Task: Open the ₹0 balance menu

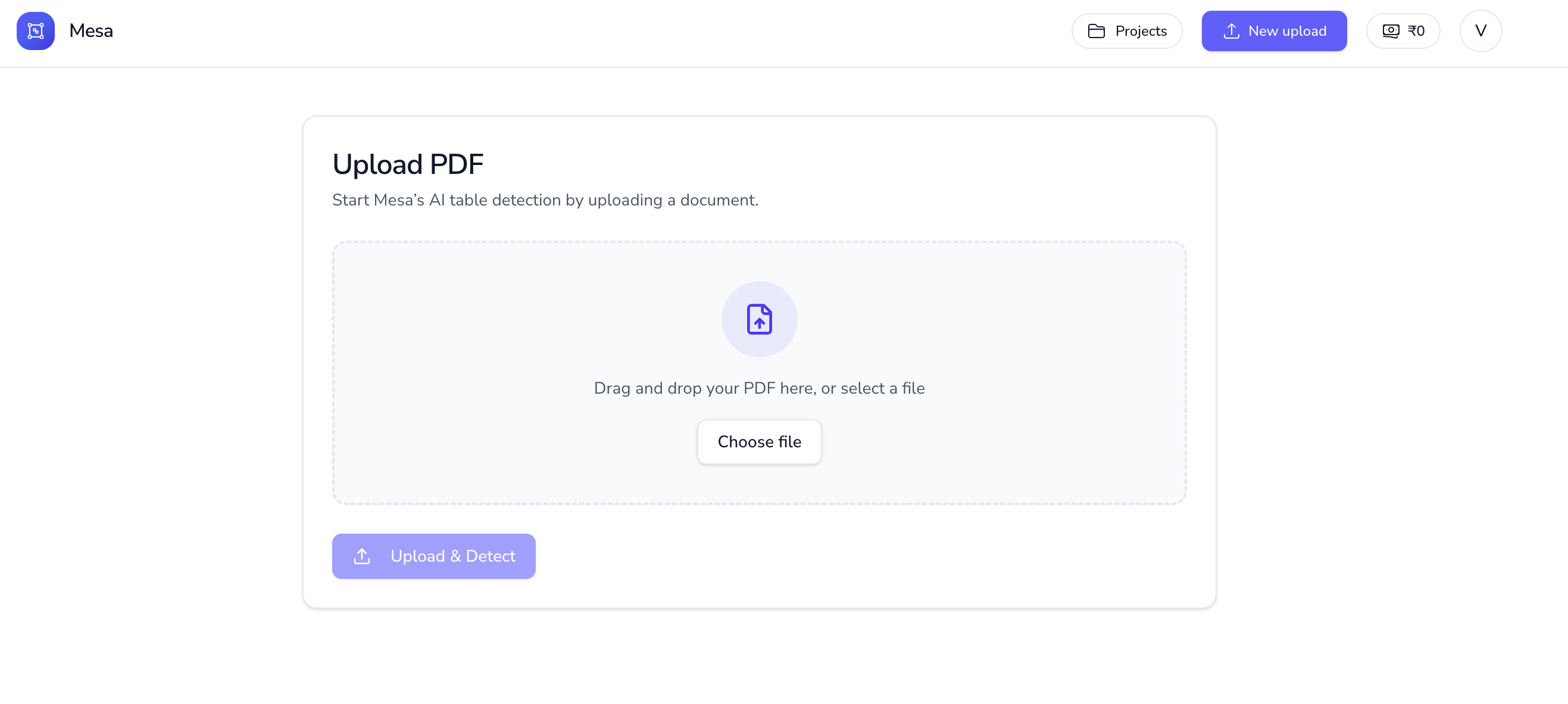Action: 1403,30
